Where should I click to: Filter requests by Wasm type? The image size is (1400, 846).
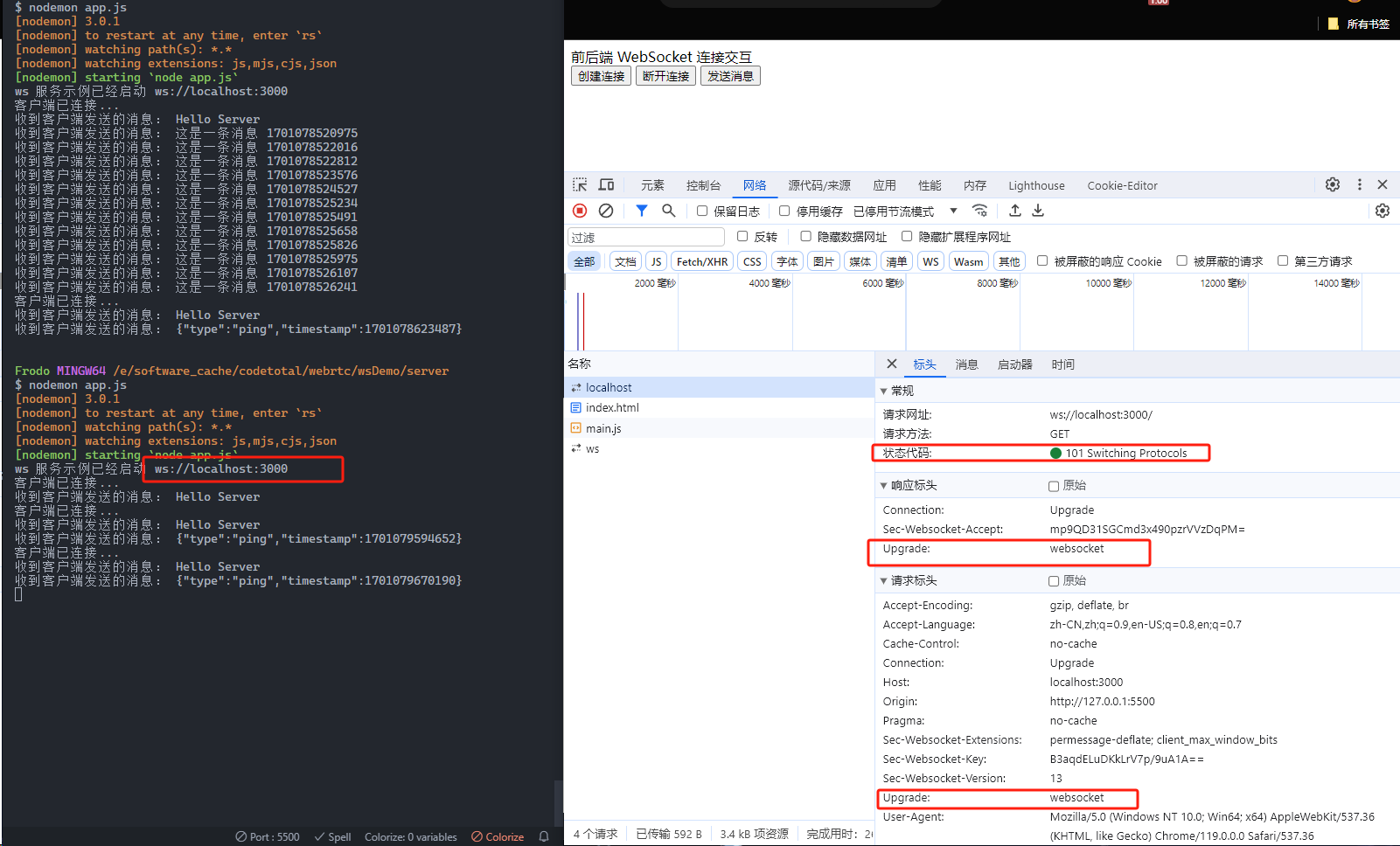point(968,261)
